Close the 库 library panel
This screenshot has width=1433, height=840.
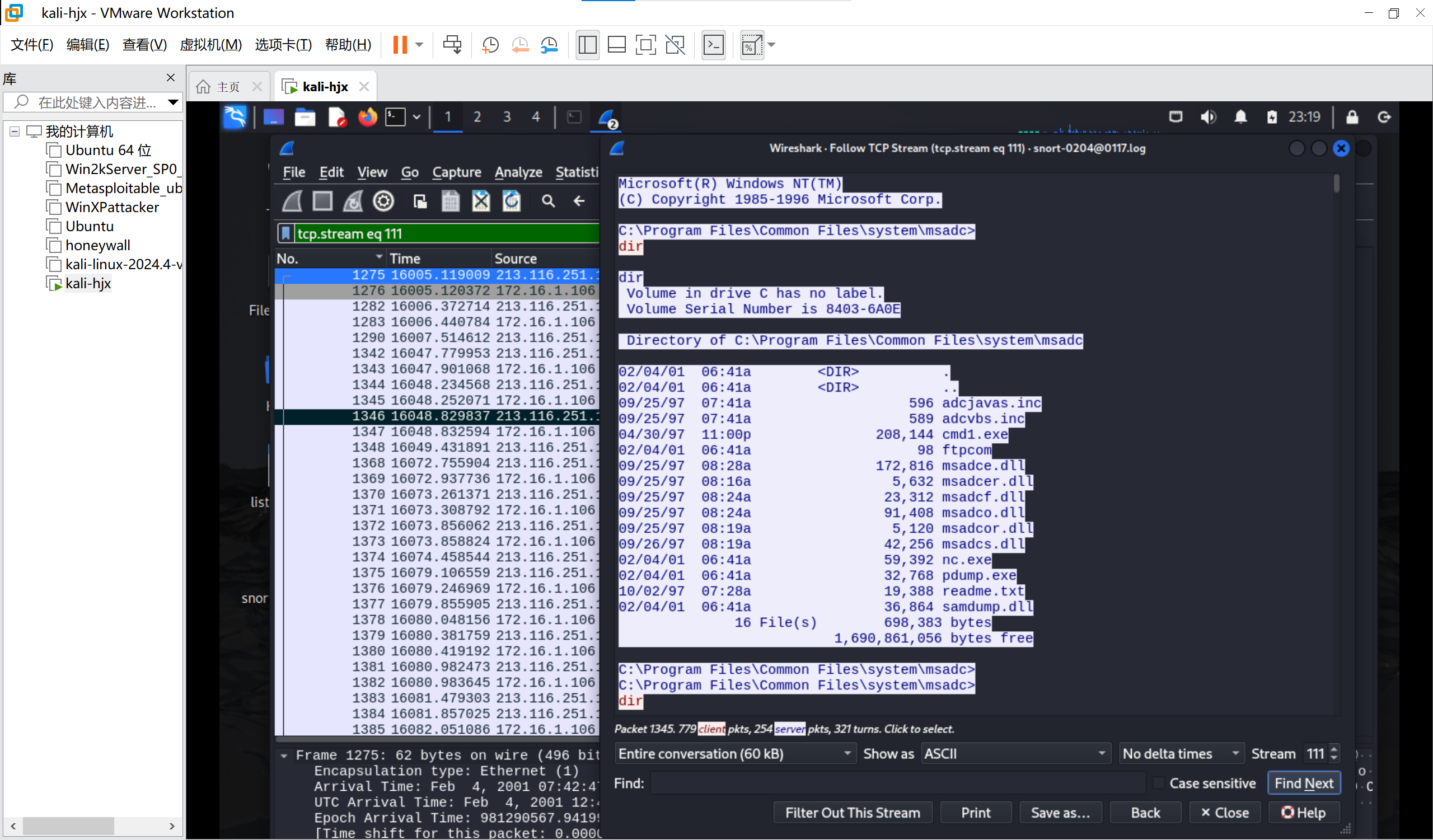170,77
